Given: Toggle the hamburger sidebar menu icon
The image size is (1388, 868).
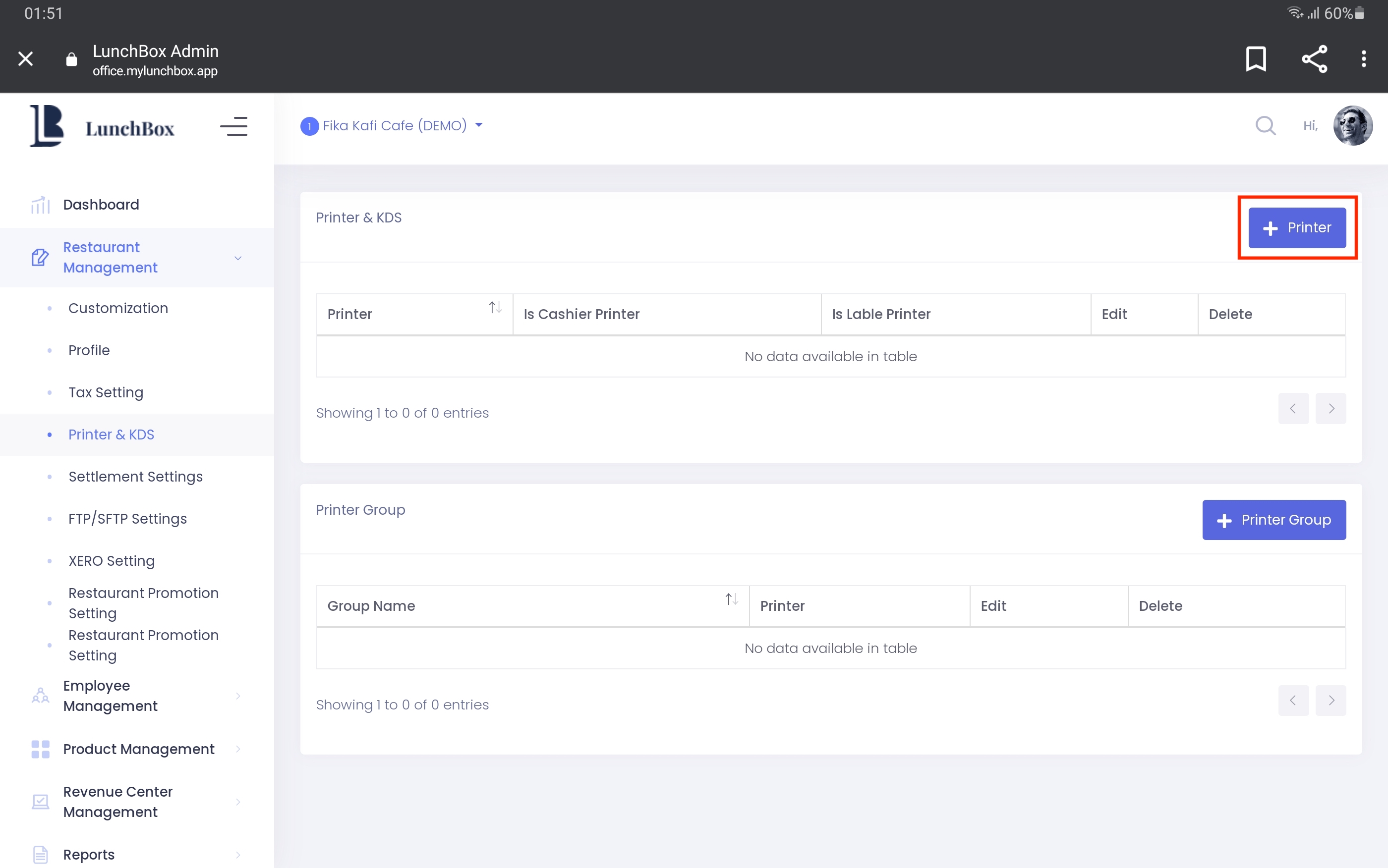Looking at the screenshot, I should [233, 126].
